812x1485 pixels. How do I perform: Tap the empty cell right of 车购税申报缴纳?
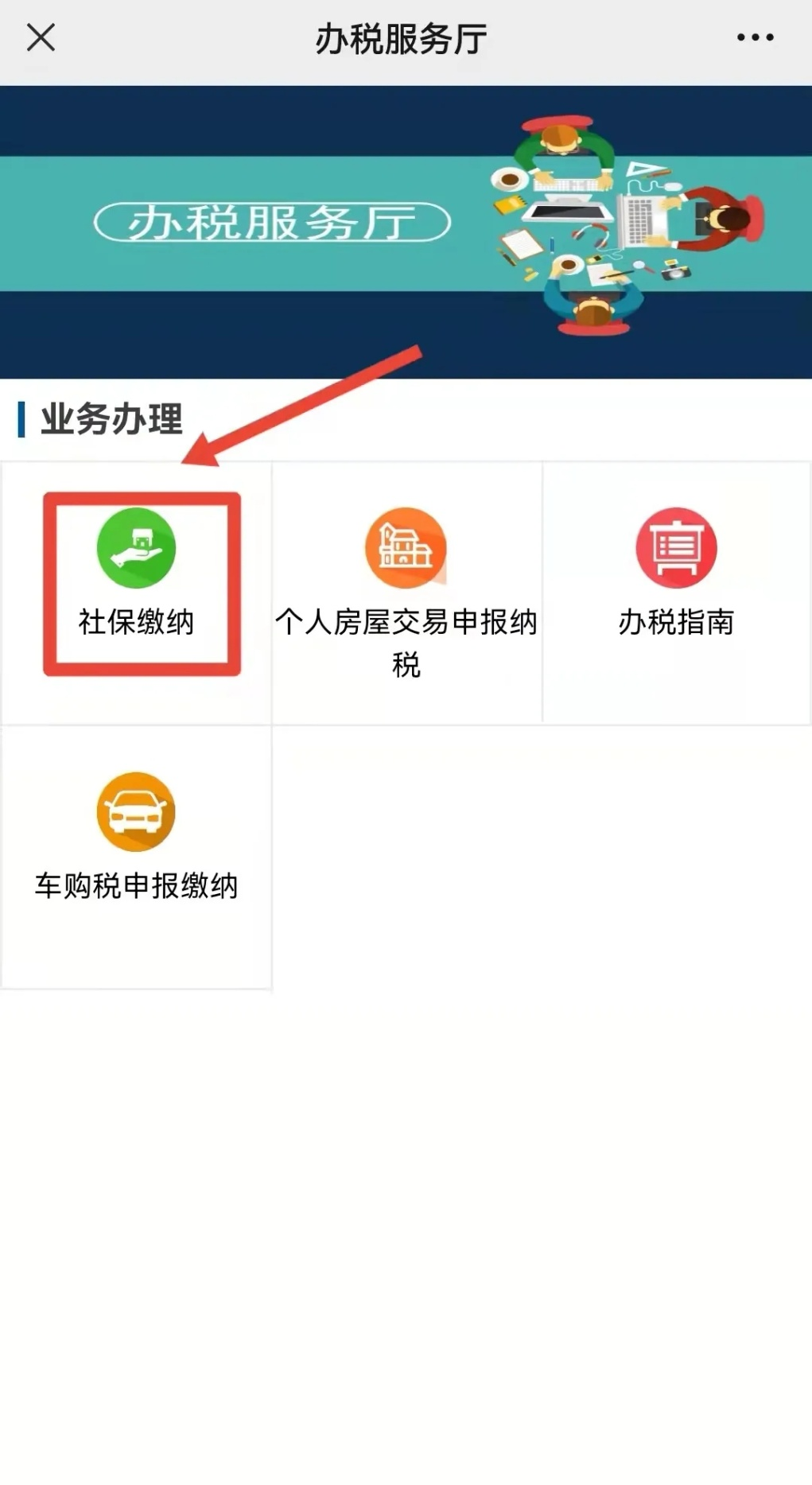coord(406,857)
